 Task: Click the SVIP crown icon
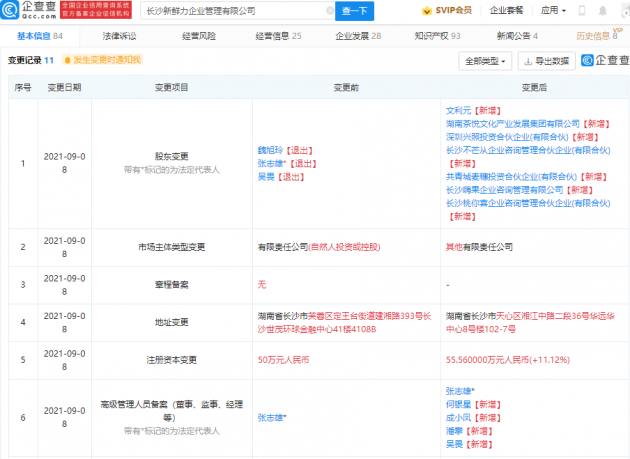(427, 11)
